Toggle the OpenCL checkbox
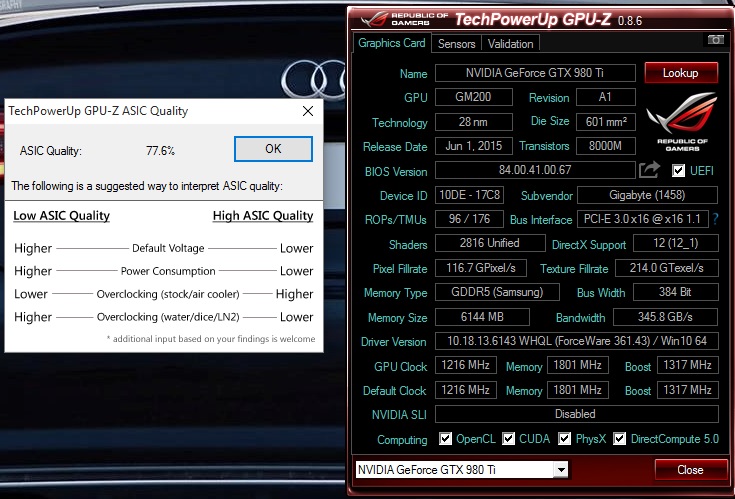The width and height of the screenshot is (735, 499). point(445,439)
